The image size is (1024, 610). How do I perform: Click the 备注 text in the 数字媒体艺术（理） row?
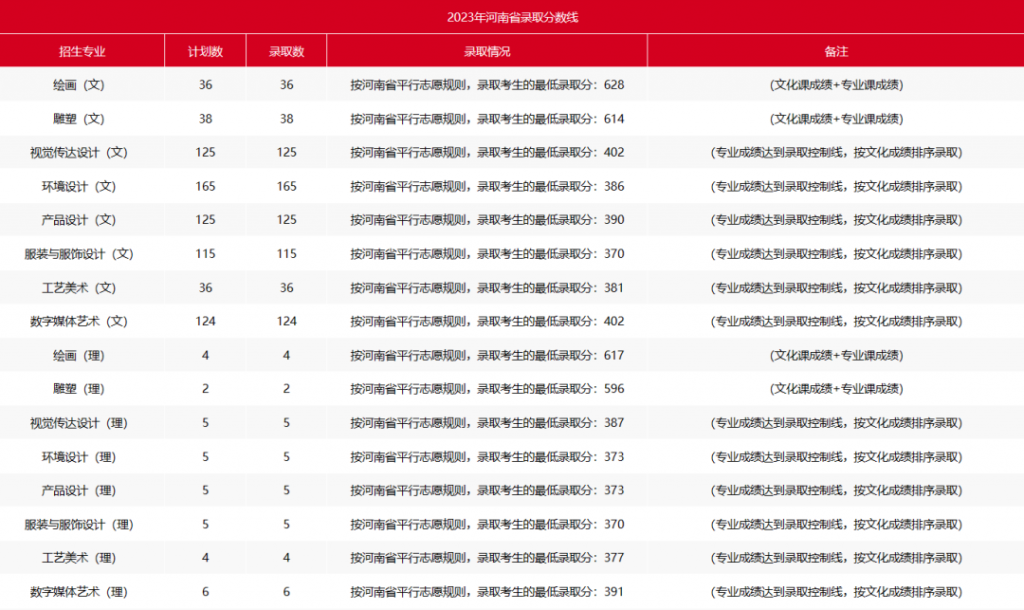pos(836,592)
